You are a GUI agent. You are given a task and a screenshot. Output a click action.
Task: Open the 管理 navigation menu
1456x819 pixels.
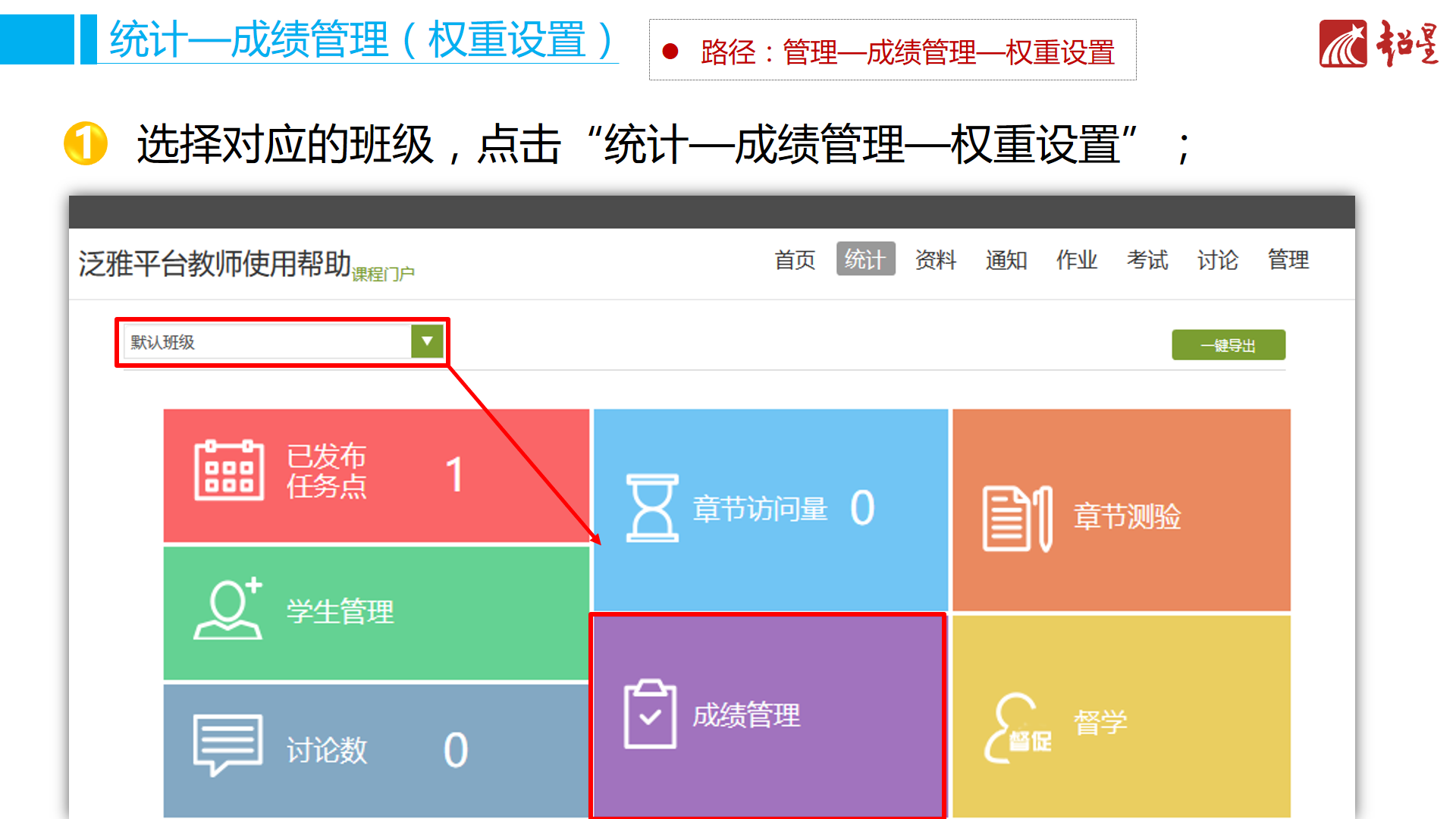click(1288, 260)
